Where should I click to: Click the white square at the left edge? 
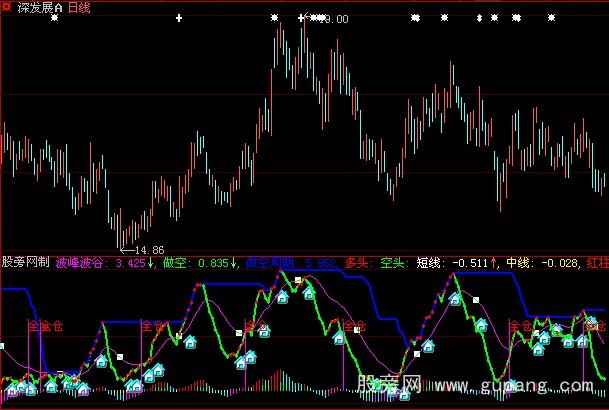(x=2, y=346)
